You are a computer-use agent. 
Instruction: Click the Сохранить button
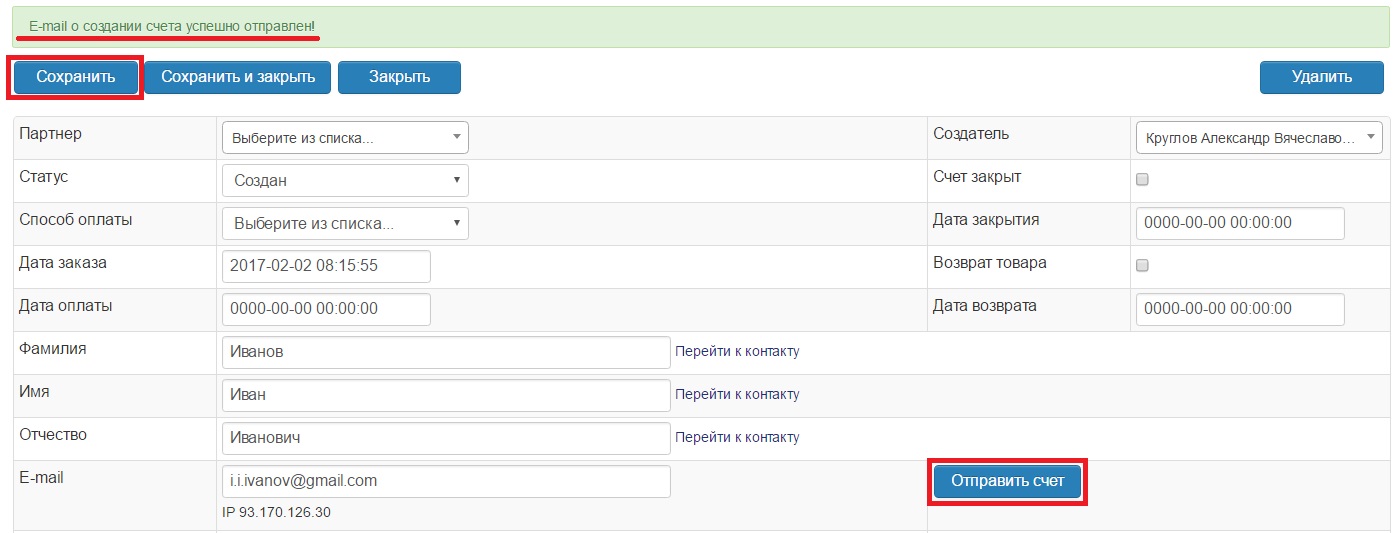(75, 77)
